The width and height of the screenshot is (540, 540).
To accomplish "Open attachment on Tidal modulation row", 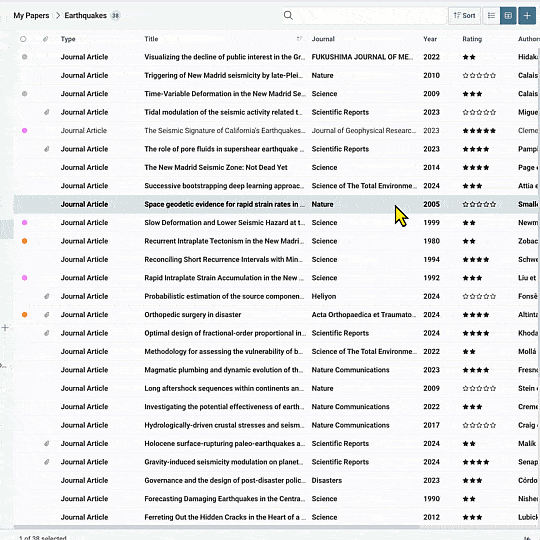I will pos(46,112).
